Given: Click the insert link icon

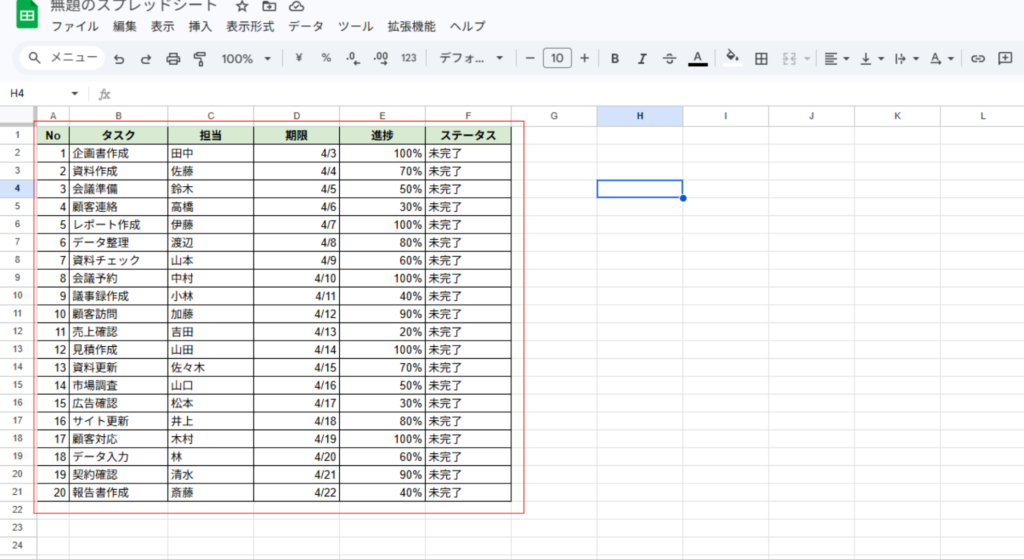Looking at the screenshot, I should tap(978, 59).
